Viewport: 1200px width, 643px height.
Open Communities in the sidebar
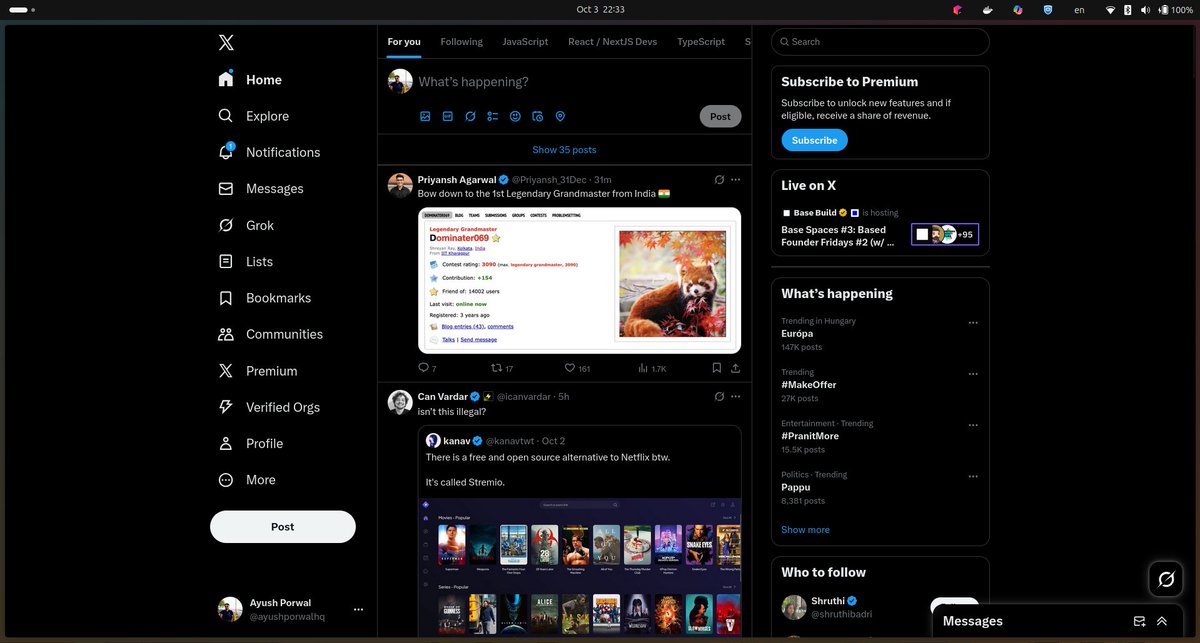(271, 334)
